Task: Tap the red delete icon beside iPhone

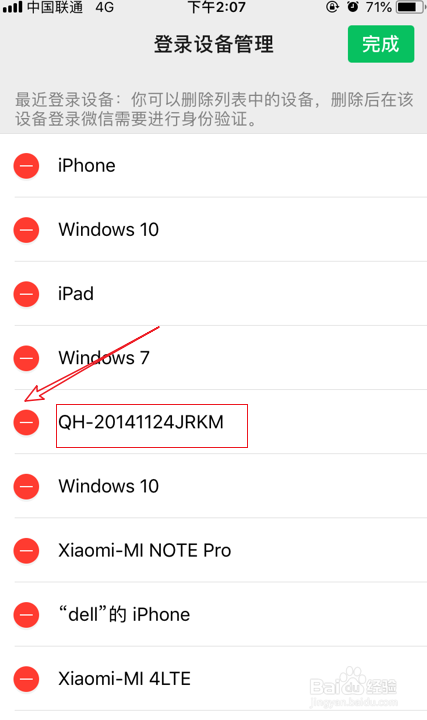Action: point(26,166)
